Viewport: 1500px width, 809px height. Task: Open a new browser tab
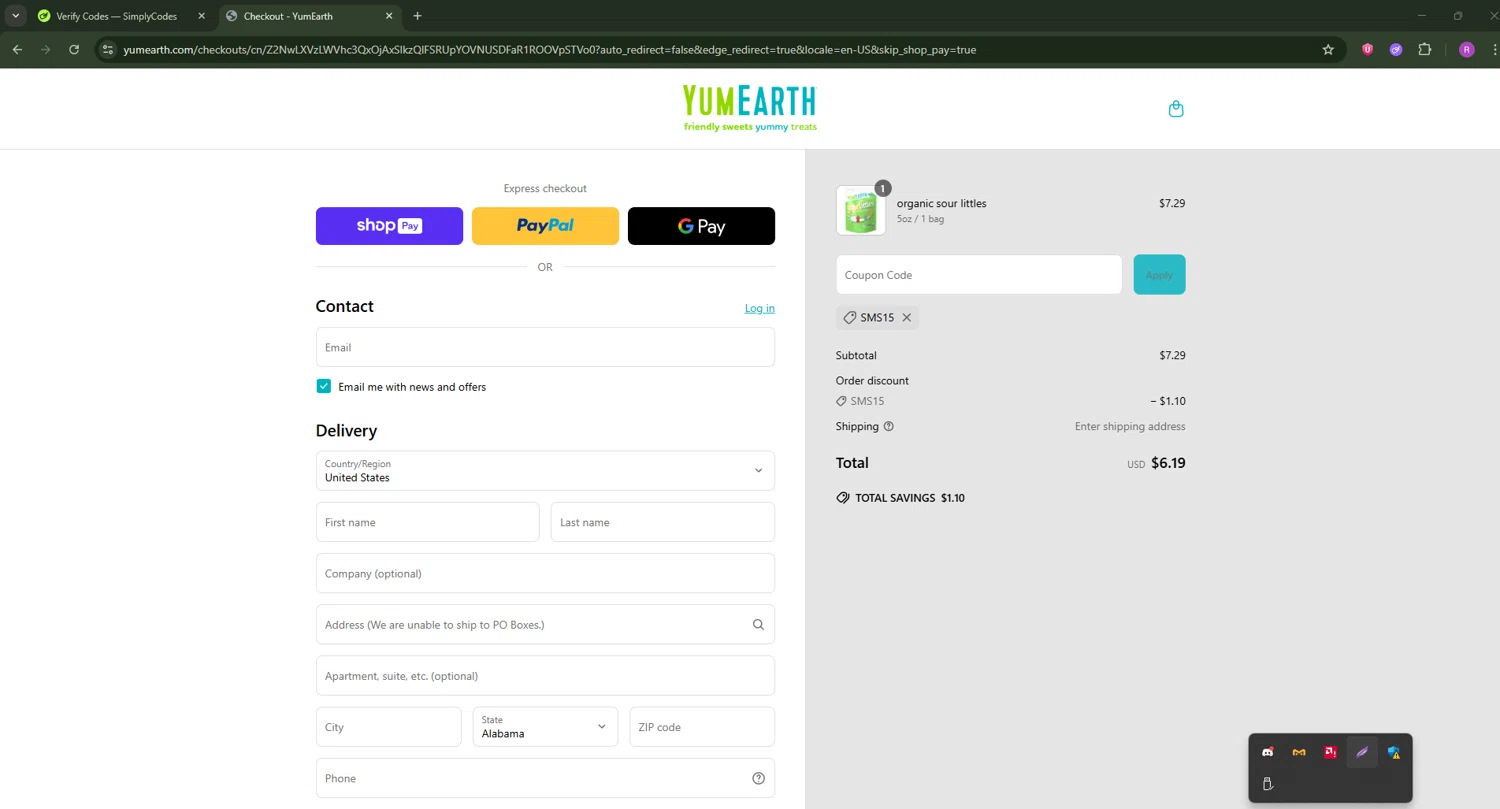tap(417, 16)
